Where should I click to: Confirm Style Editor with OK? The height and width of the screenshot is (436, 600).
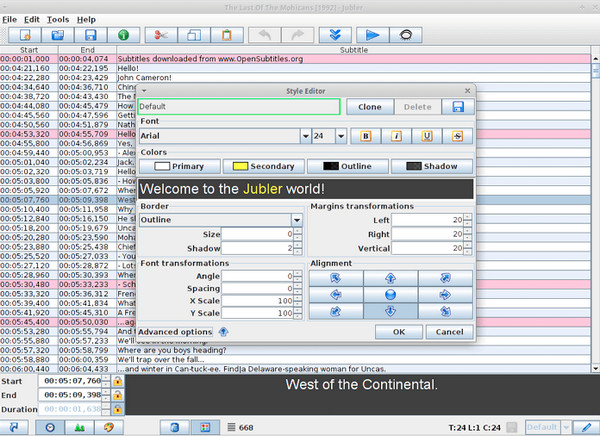399,332
